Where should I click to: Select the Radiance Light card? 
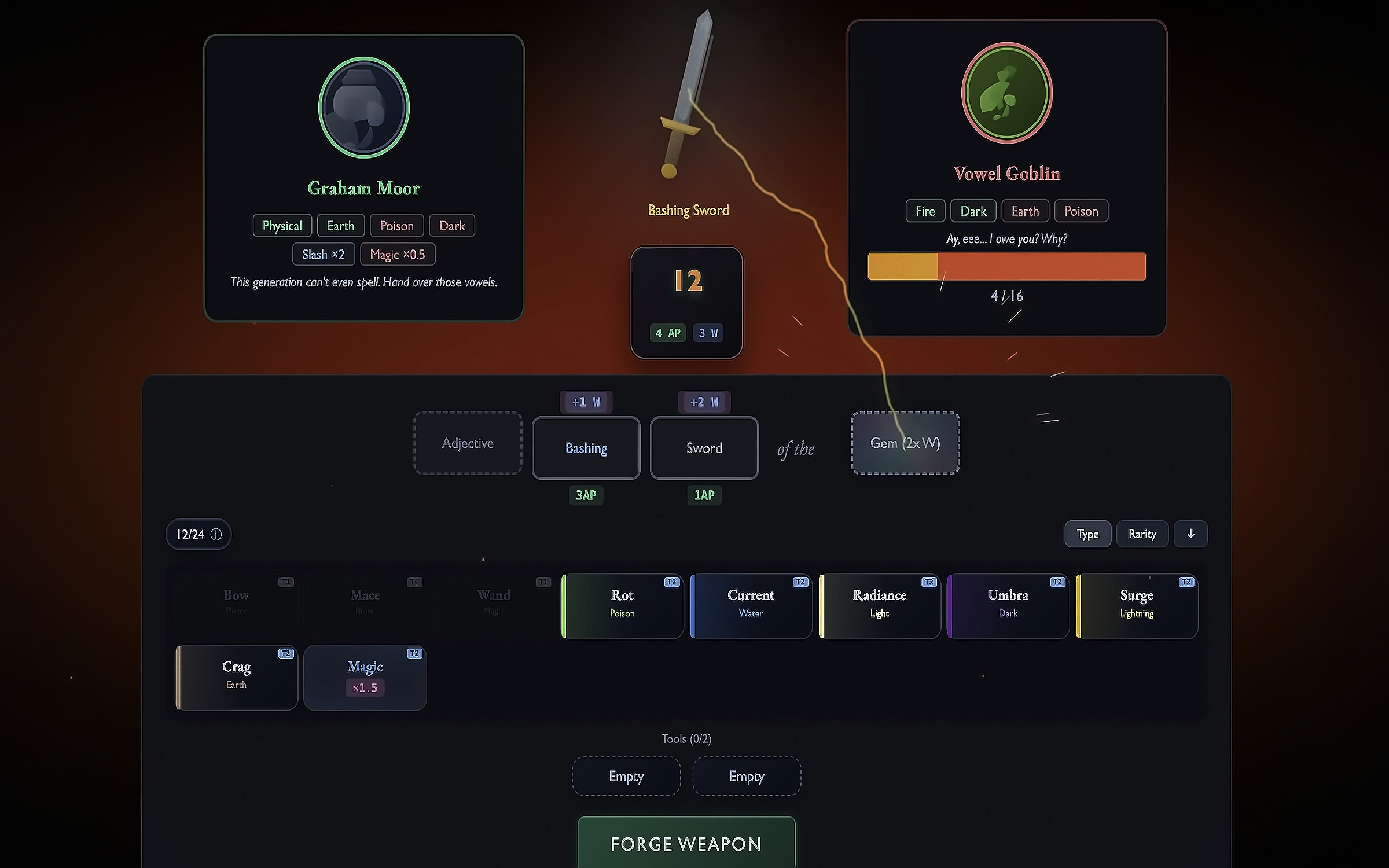tap(879, 606)
